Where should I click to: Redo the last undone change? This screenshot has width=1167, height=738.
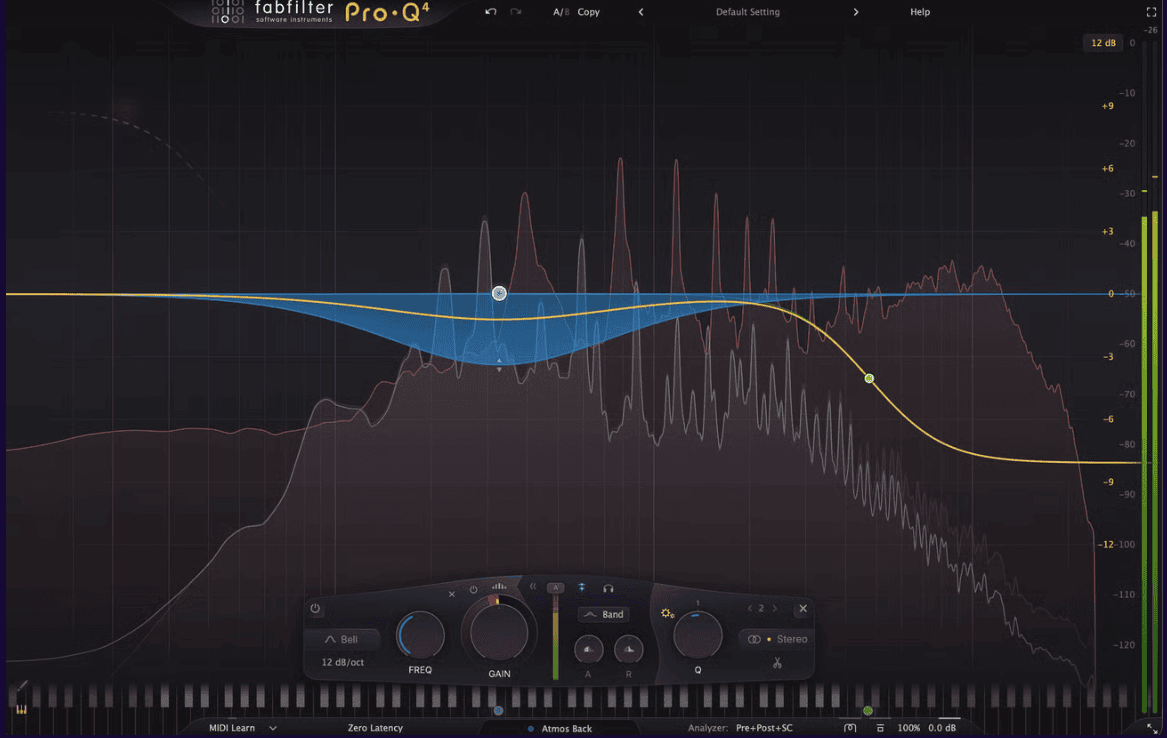click(516, 12)
